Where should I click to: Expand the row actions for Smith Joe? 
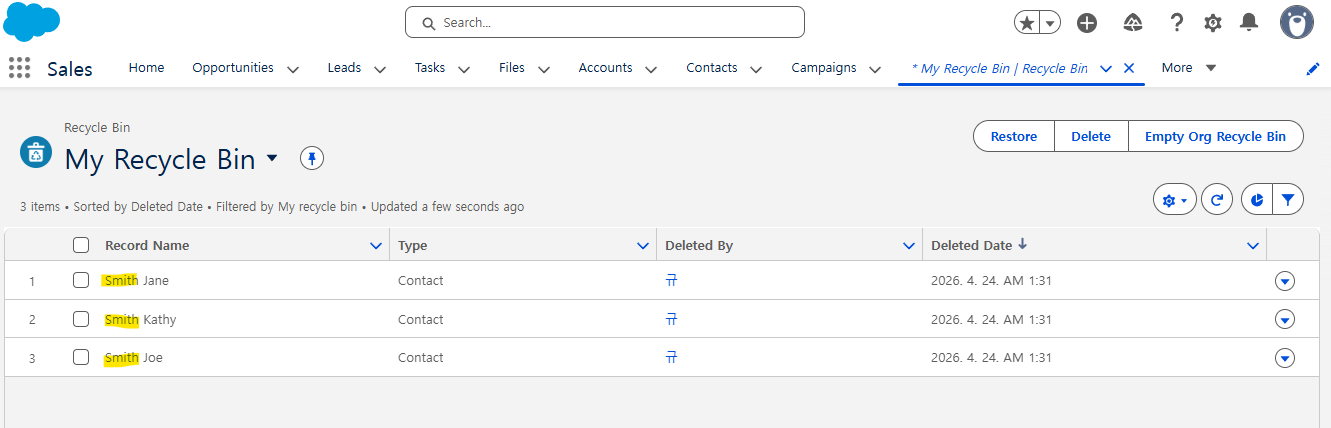pos(1285,358)
